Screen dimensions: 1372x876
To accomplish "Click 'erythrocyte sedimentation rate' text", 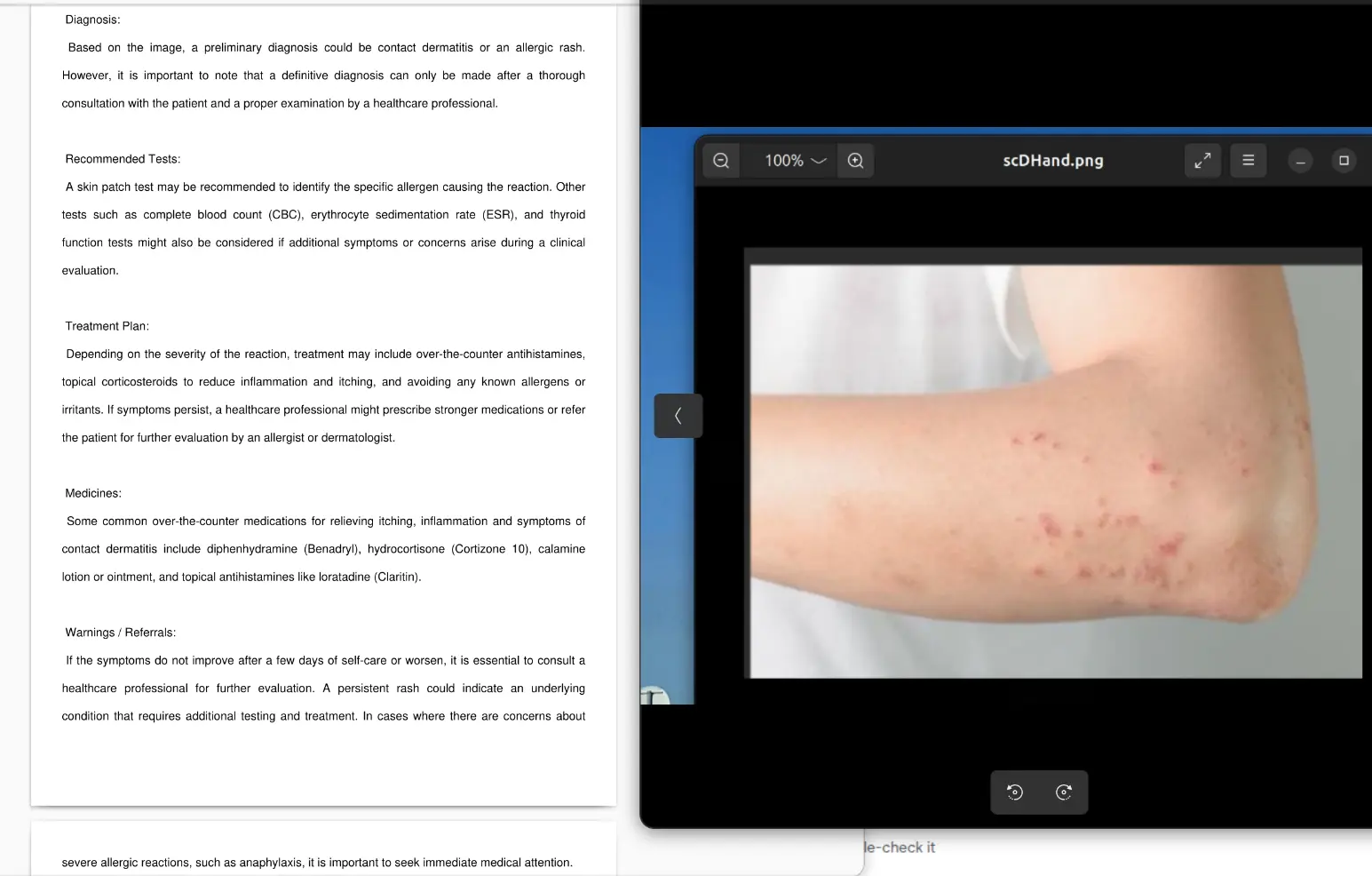I will click(393, 215).
